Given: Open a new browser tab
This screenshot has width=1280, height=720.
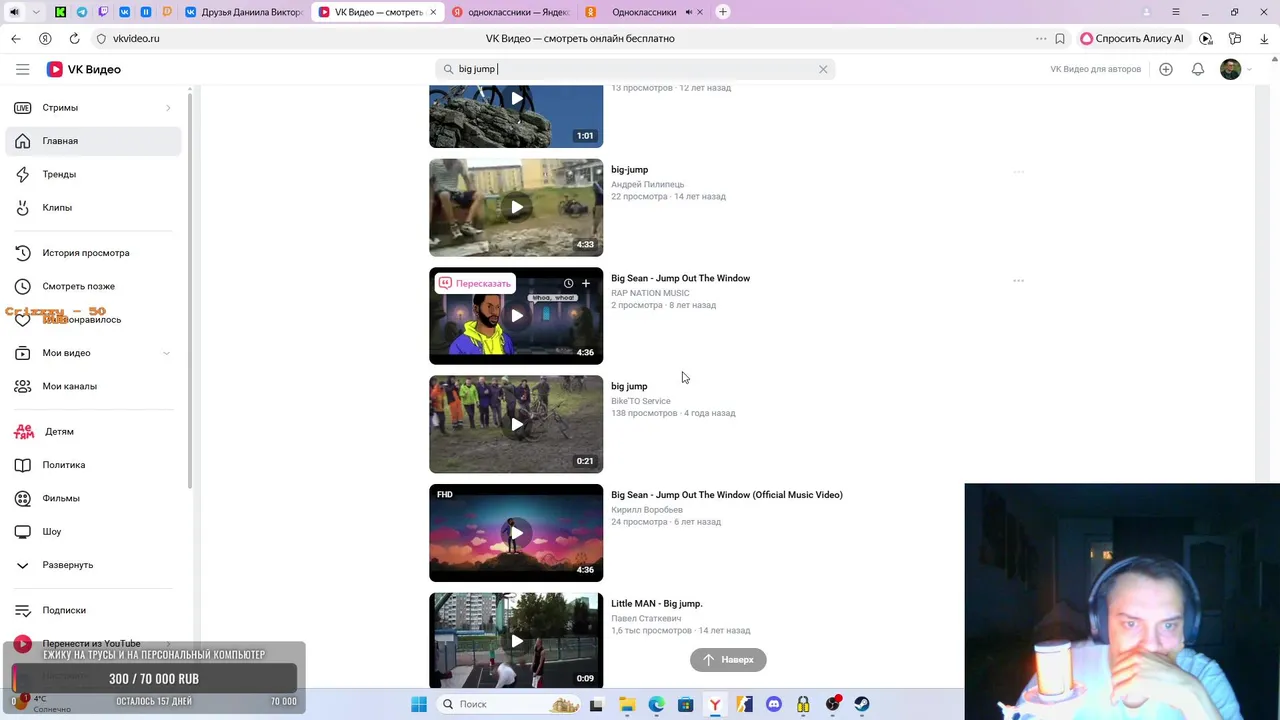Looking at the screenshot, I should (723, 12).
